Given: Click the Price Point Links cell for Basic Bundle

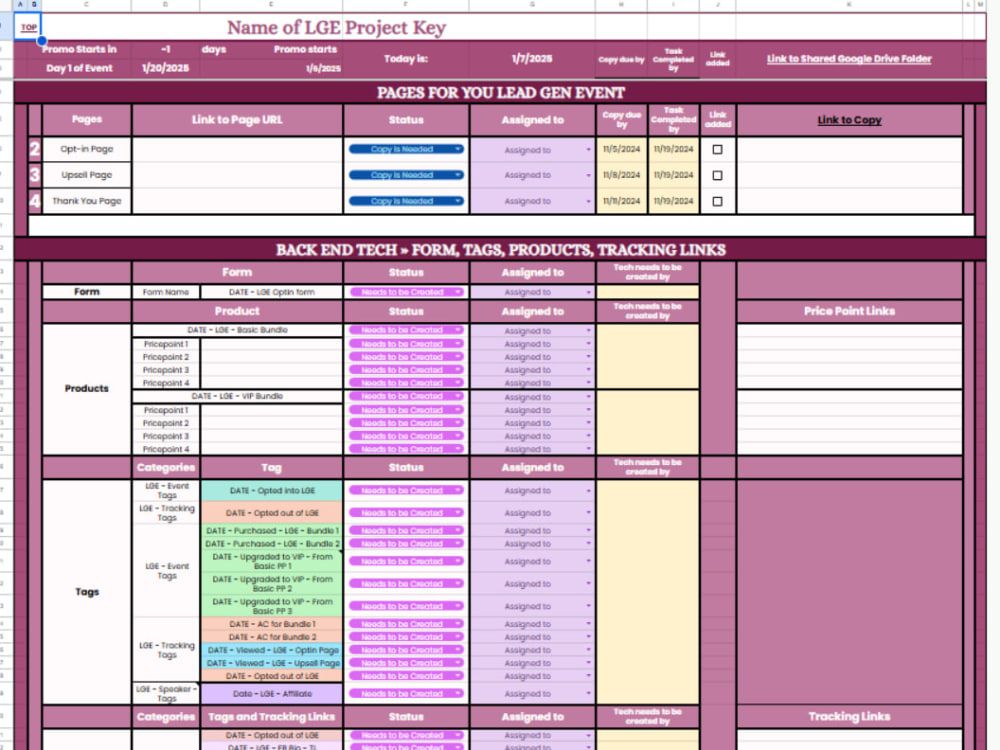Looking at the screenshot, I should pyautogui.click(x=849, y=330).
